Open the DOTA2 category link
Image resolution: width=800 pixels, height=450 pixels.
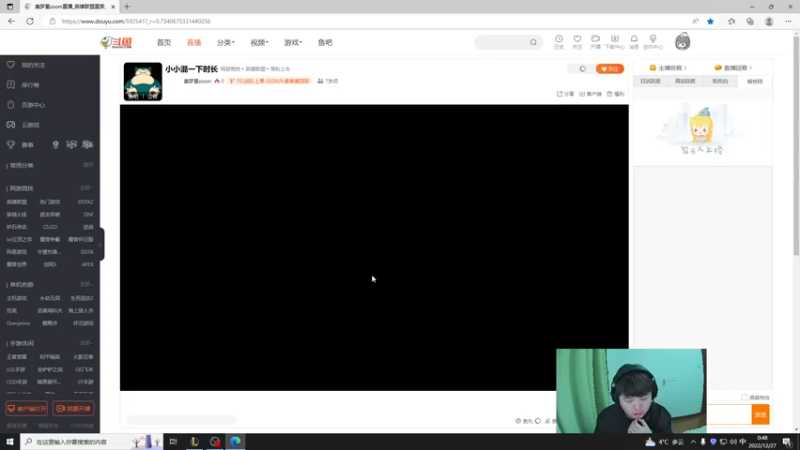85,202
